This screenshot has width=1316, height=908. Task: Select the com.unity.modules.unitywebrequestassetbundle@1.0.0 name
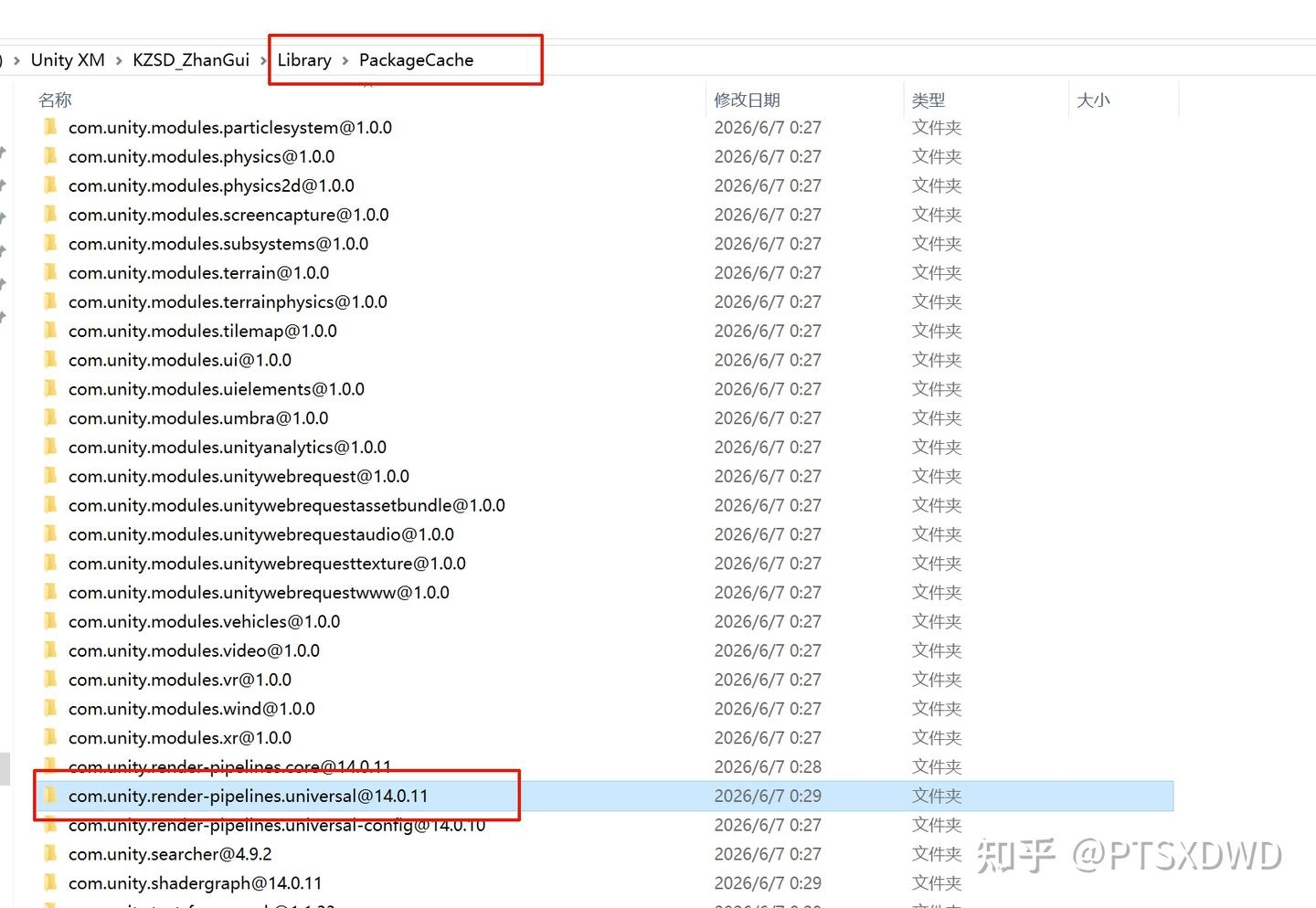tap(287, 506)
